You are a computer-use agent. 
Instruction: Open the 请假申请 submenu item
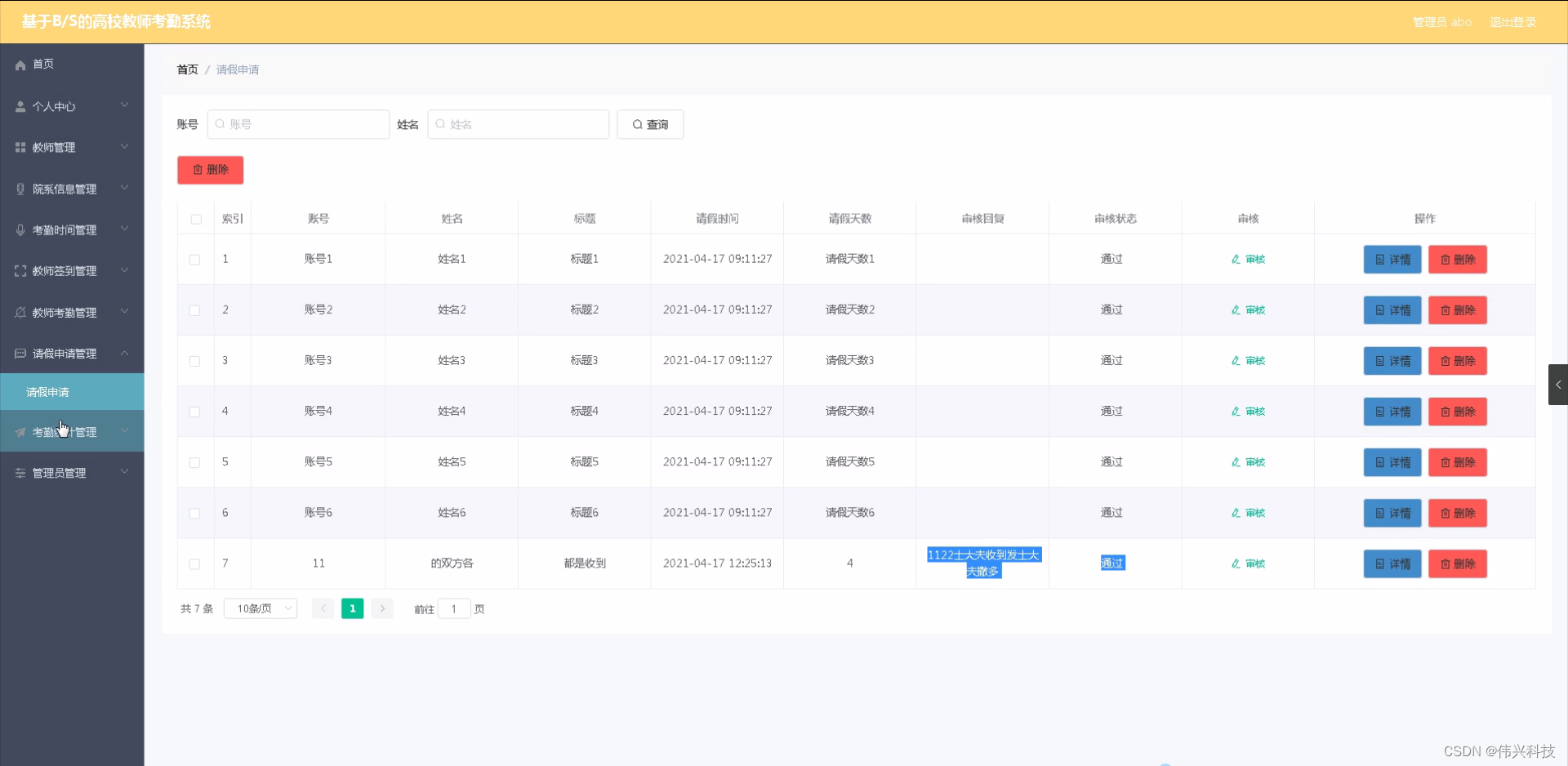point(47,392)
